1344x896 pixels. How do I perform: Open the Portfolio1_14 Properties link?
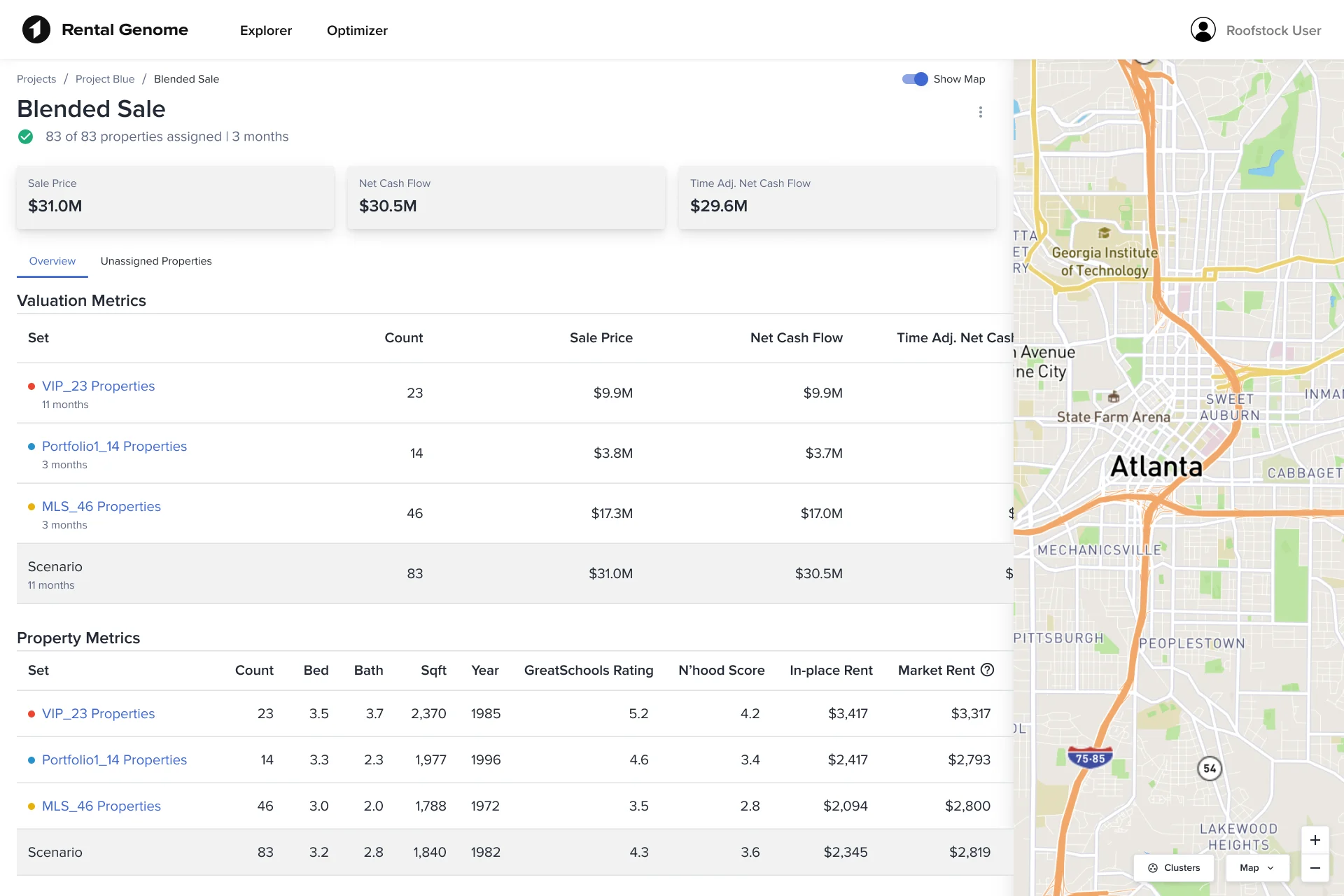115,446
